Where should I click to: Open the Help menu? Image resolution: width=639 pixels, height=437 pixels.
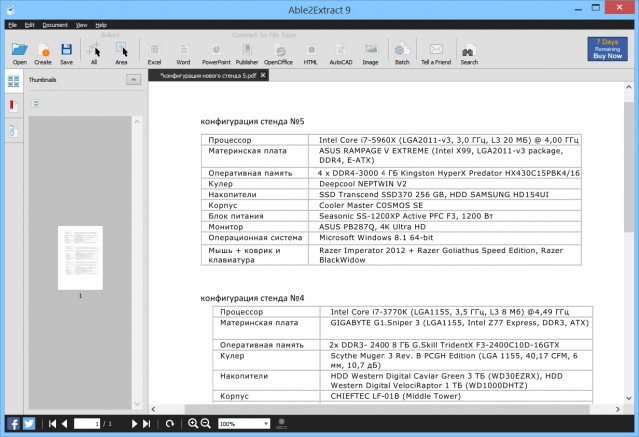tap(101, 25)
